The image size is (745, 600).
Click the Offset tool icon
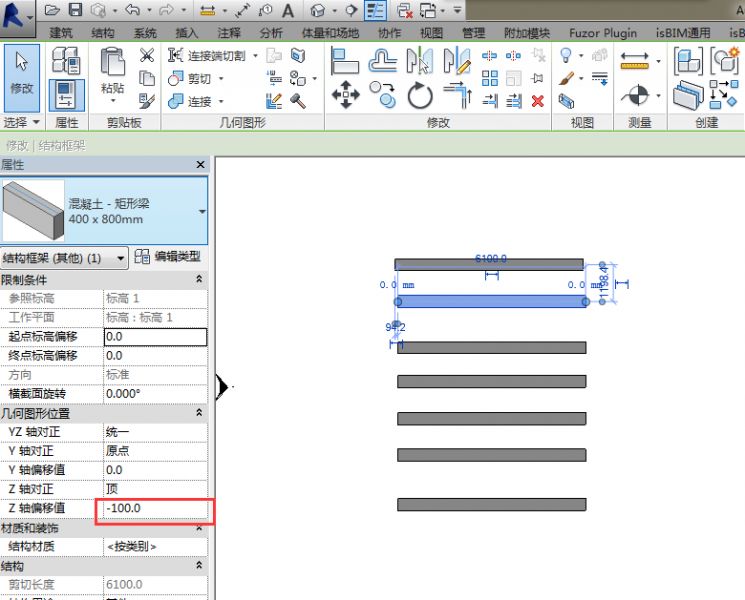(x=382, y=62)
